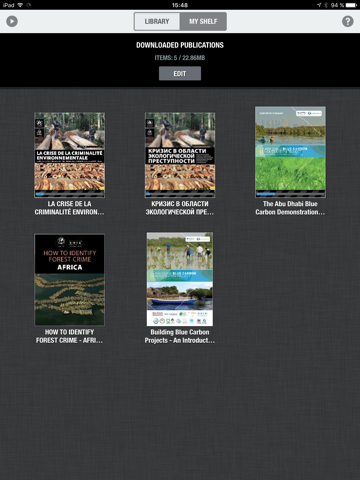The image size is (360, 480).
Task: Select the My Shelf tab
Action: 203,21
